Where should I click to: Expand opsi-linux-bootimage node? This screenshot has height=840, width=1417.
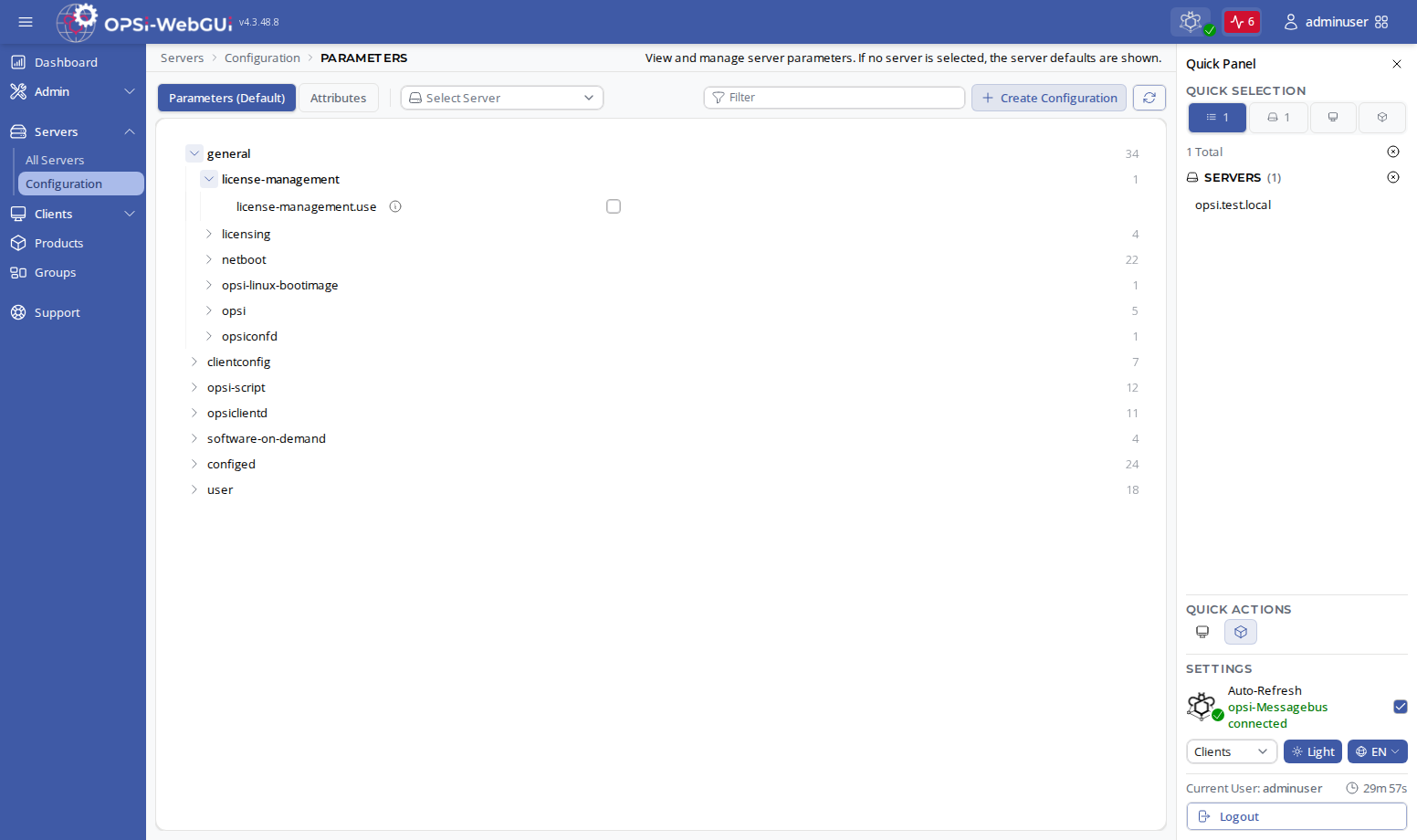[209, 285]
